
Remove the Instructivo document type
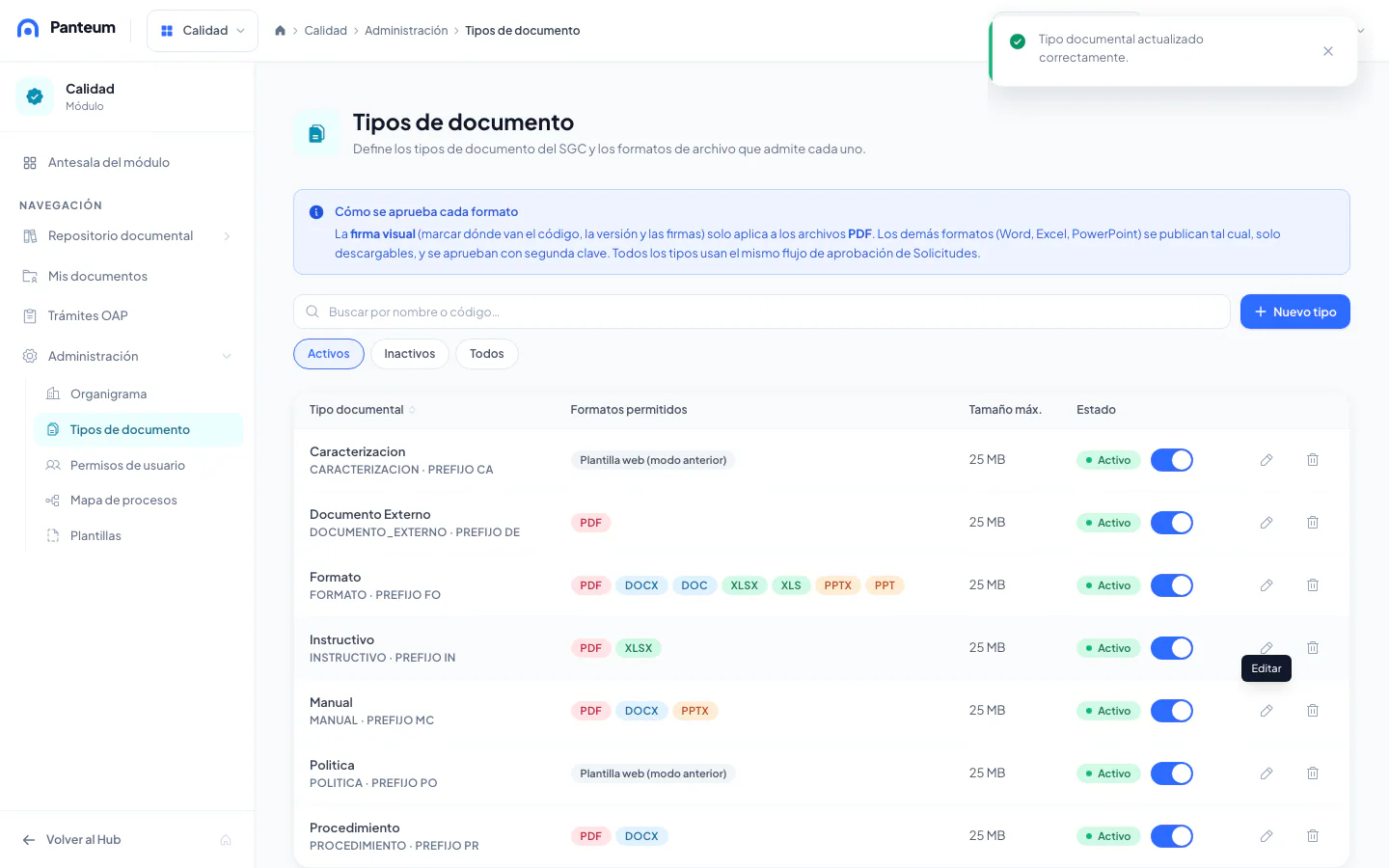click(1313, 648)
